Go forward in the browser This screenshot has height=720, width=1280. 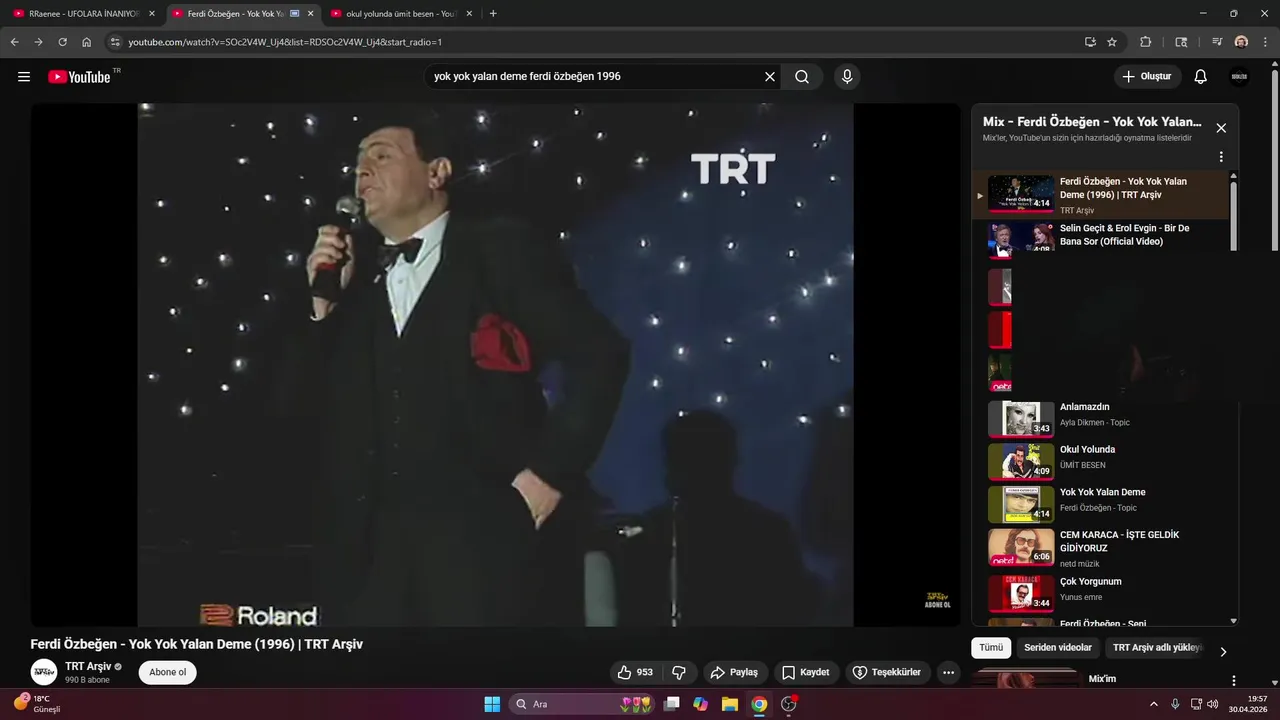(38, 42)
